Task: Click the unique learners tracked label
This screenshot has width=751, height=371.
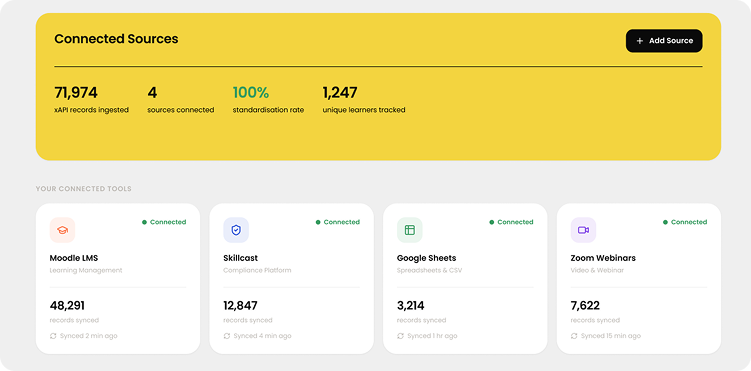Action: (364, 110)
